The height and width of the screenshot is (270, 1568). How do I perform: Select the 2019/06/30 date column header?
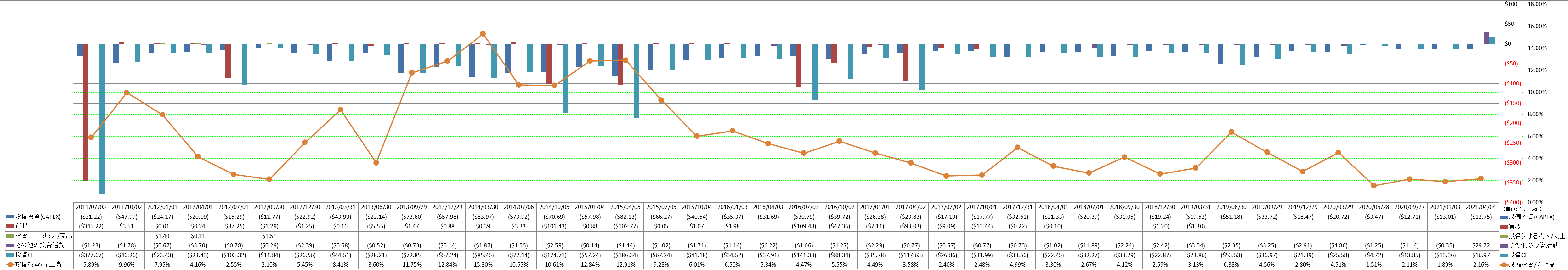pos(1231,207)
